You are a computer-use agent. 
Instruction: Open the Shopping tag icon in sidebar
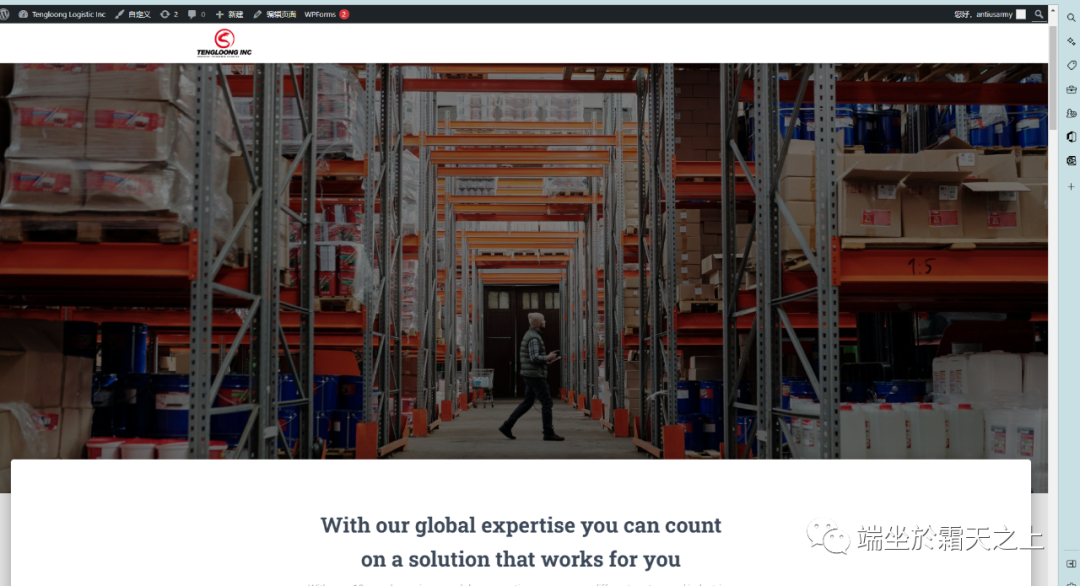pyautogui.click(x=1071, y=65)
